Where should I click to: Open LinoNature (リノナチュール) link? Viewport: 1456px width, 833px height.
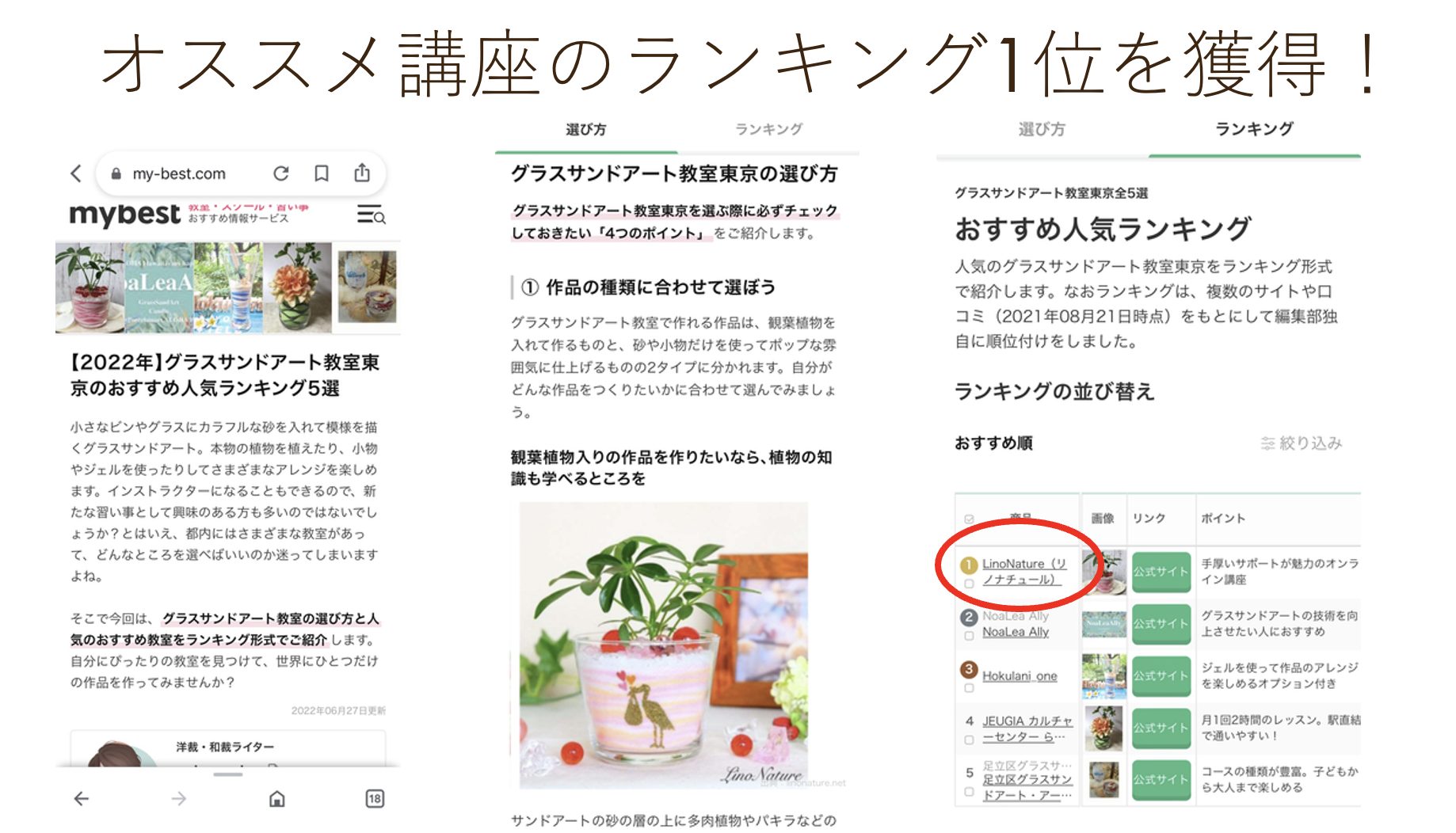click(1023, 572)
